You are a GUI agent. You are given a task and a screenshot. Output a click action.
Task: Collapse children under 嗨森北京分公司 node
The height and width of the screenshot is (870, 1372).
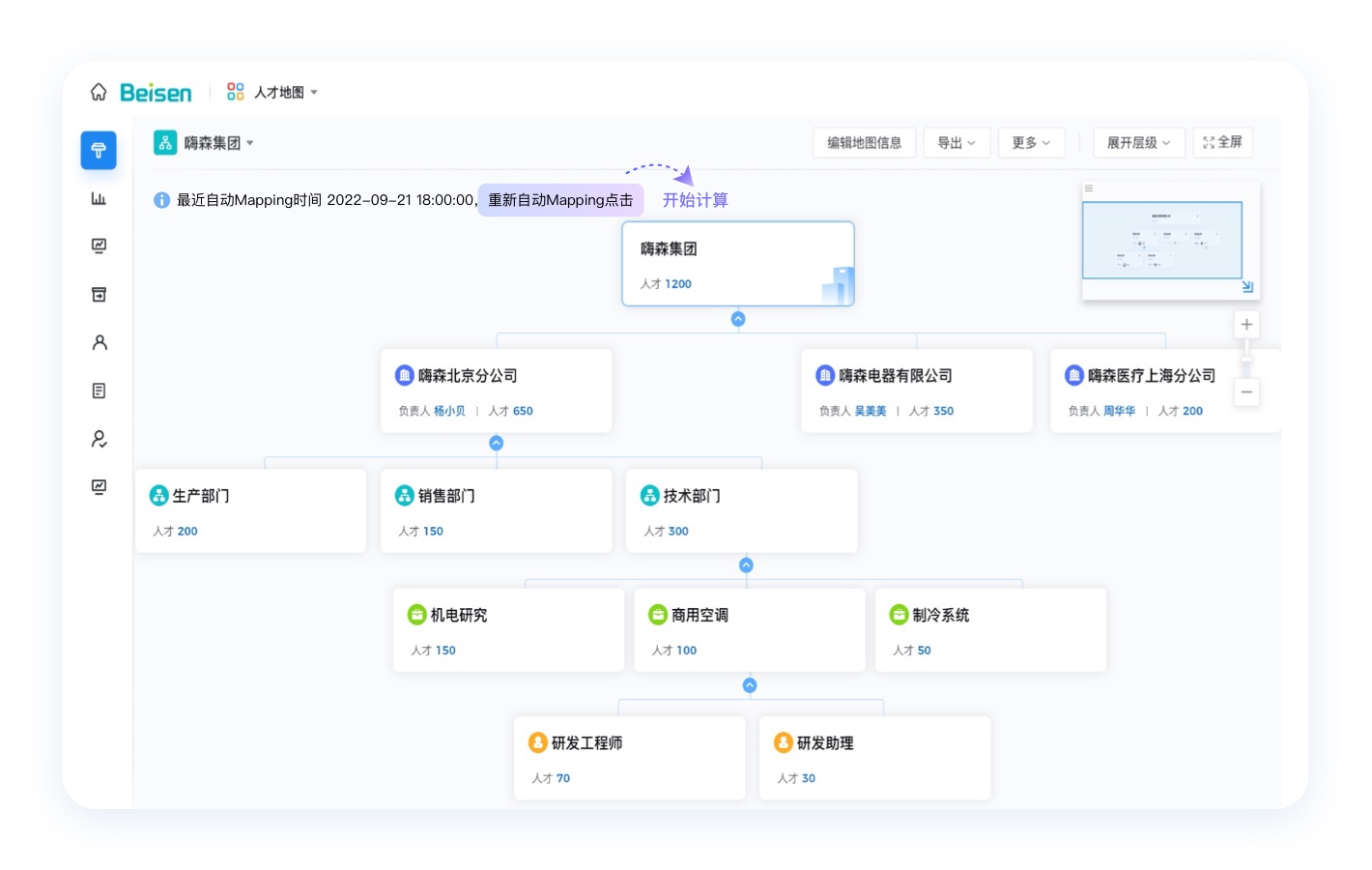click(497, 443)
